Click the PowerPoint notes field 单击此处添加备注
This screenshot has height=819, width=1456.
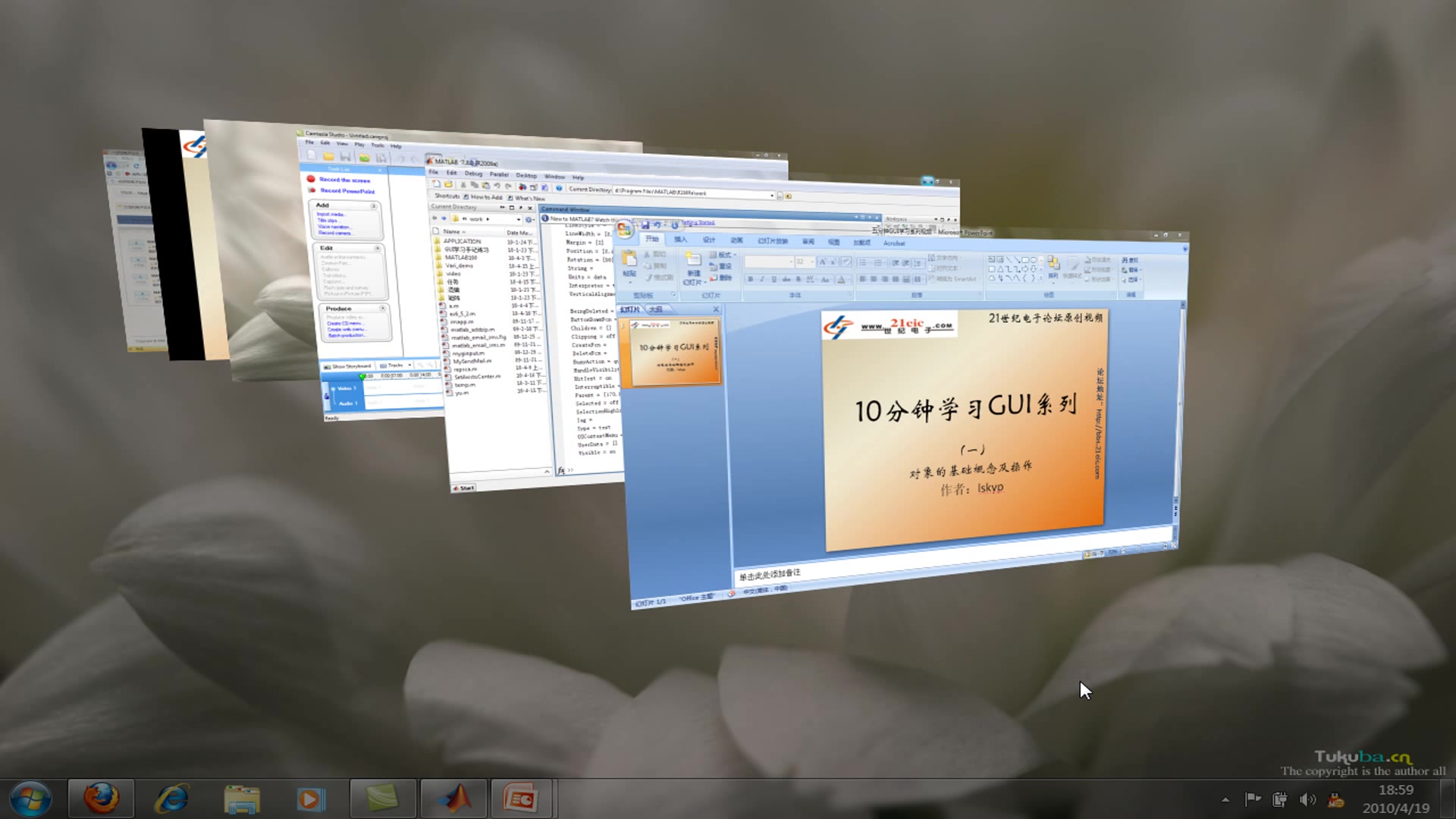coord(770,575)
